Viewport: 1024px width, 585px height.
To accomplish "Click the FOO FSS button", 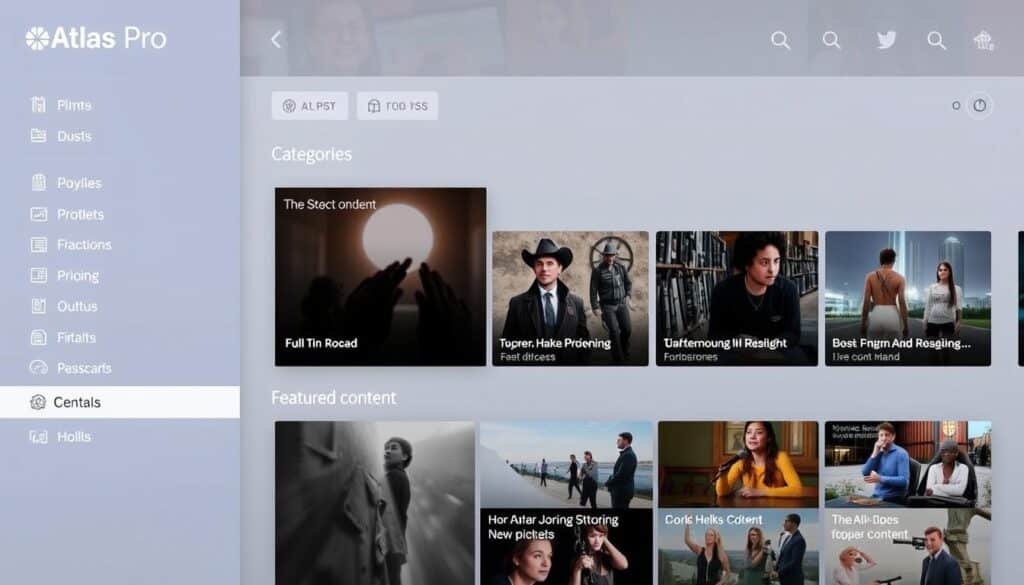I will pyautogui.click(x=397, y=105).
